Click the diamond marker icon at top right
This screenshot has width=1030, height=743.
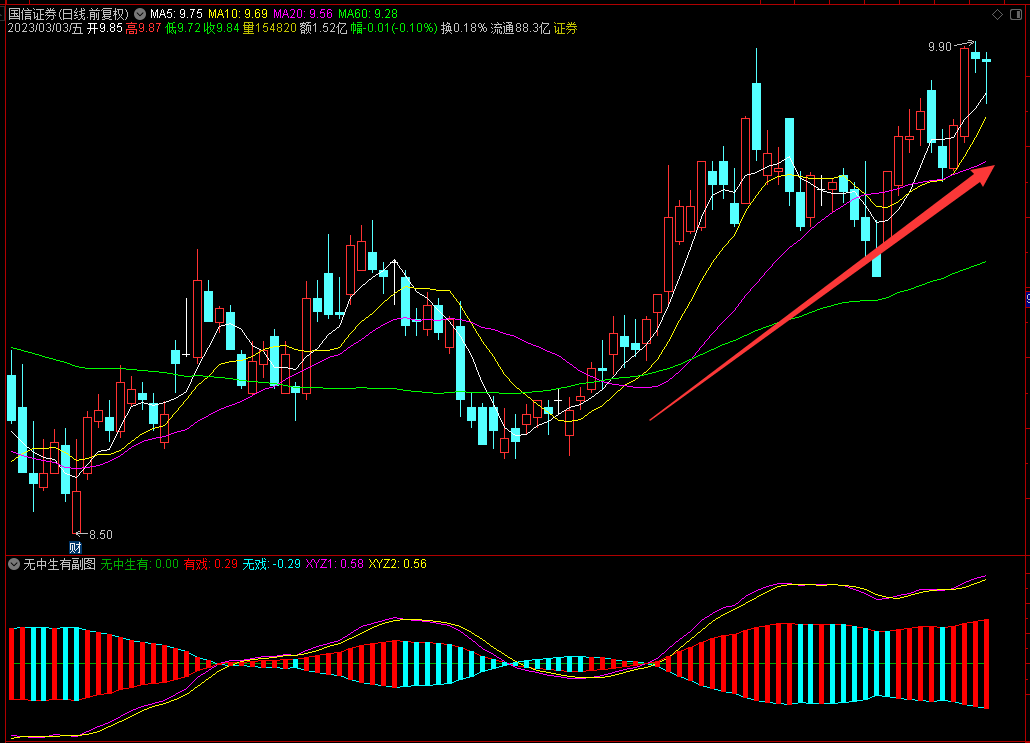click(997, 14)
